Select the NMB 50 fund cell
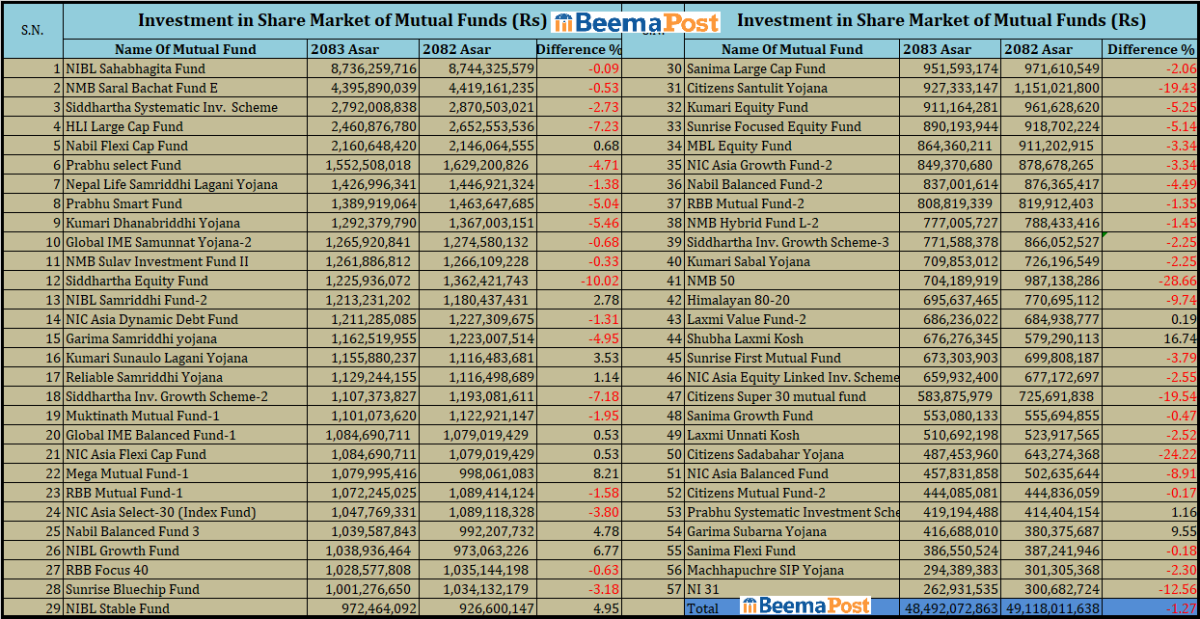This screenshot has width=1200, height=619. (x=791, y=281)
